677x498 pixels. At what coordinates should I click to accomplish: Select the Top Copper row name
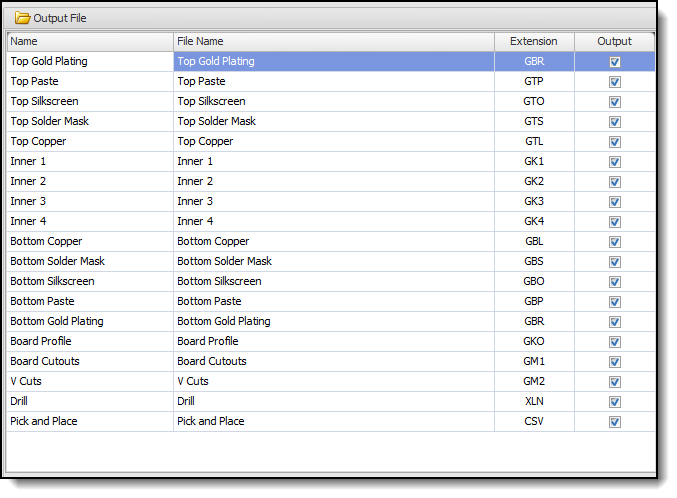90,141
